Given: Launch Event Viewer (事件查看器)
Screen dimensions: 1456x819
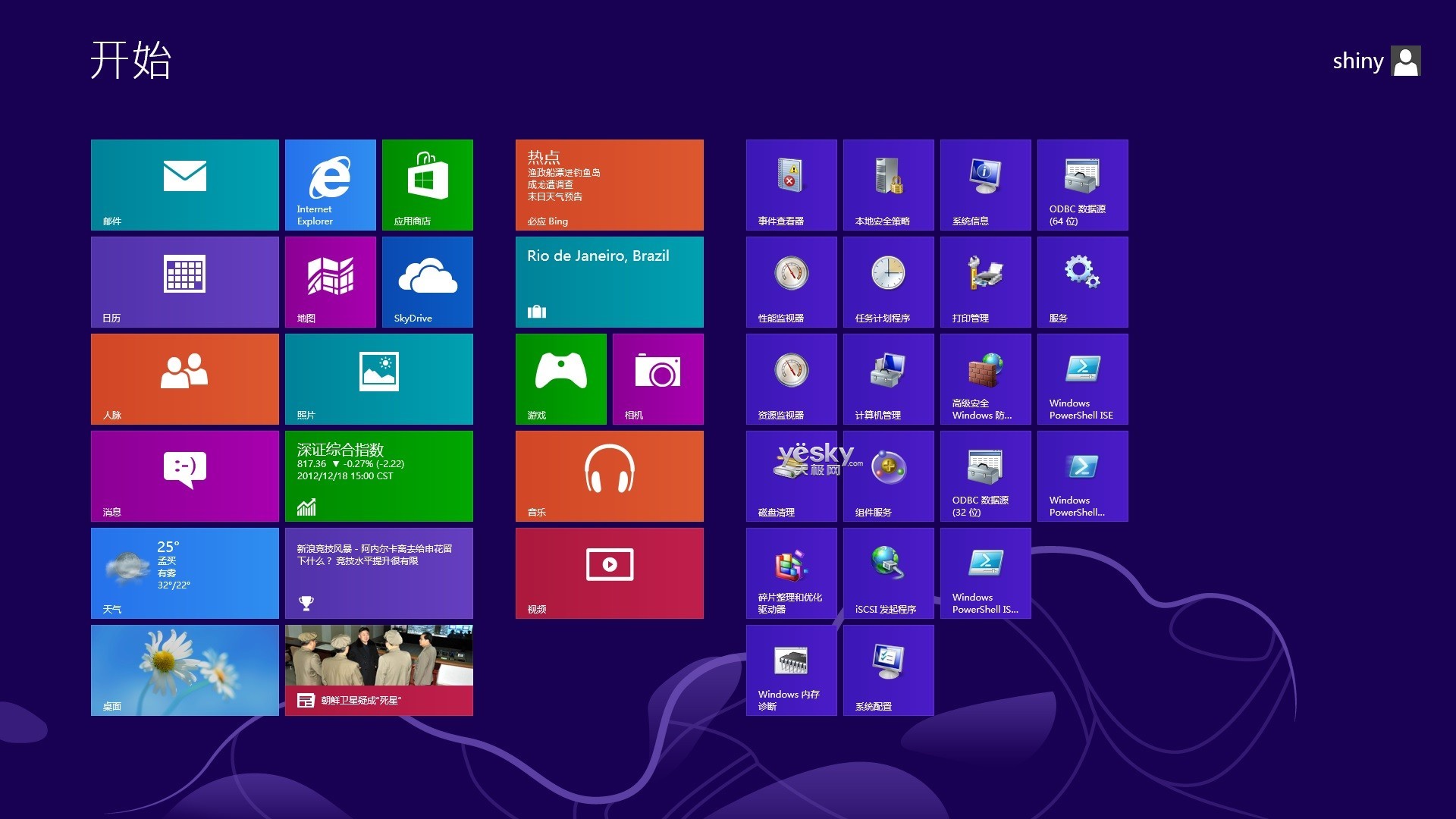Looking at the screenshot, I should (791, 184).
